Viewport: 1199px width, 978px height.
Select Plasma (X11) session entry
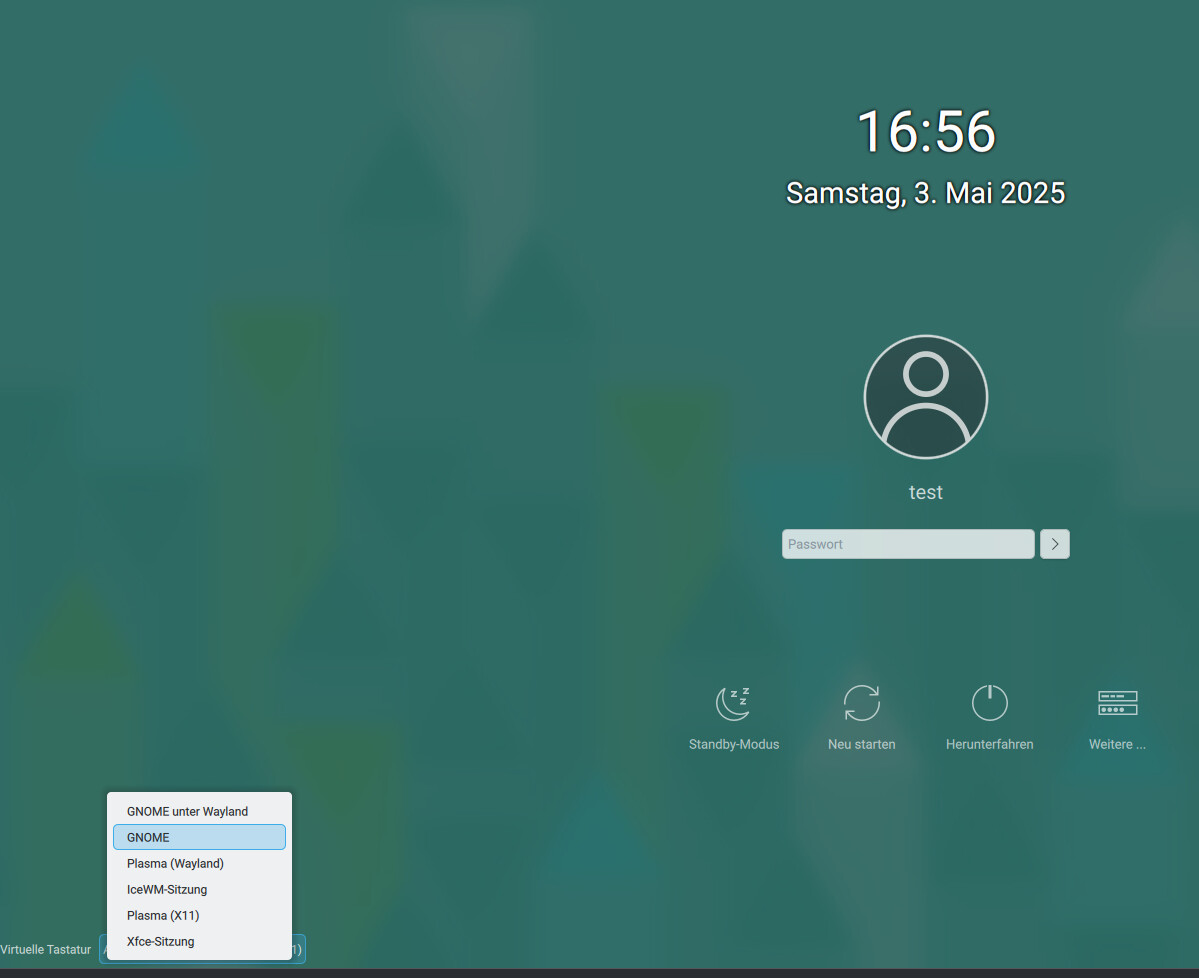point(163,915)
